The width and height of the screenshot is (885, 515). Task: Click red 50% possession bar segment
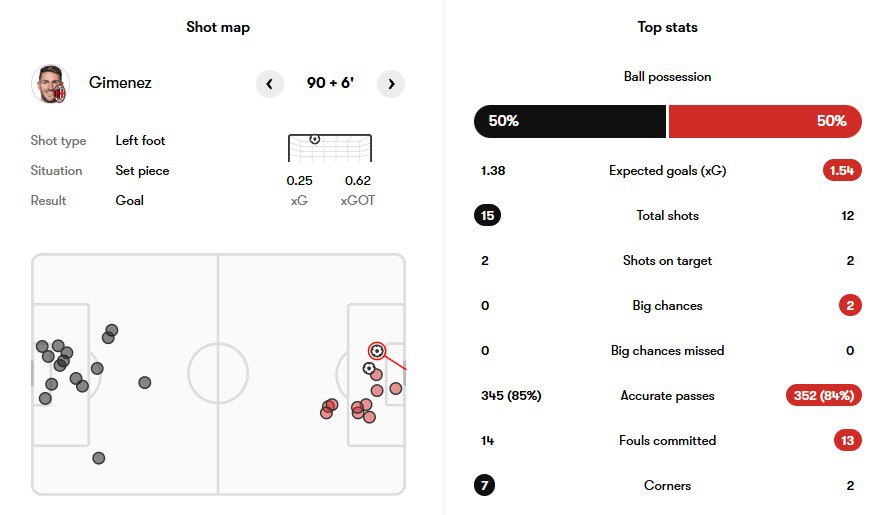(765, 121)
